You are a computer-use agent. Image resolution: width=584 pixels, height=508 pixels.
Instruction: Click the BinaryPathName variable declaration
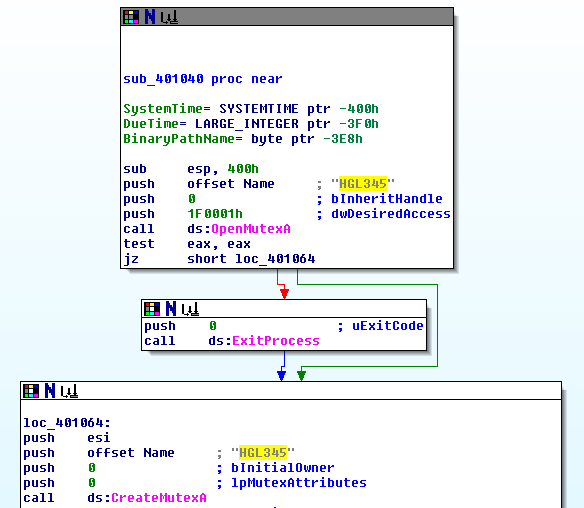click(x=243, y=139)
